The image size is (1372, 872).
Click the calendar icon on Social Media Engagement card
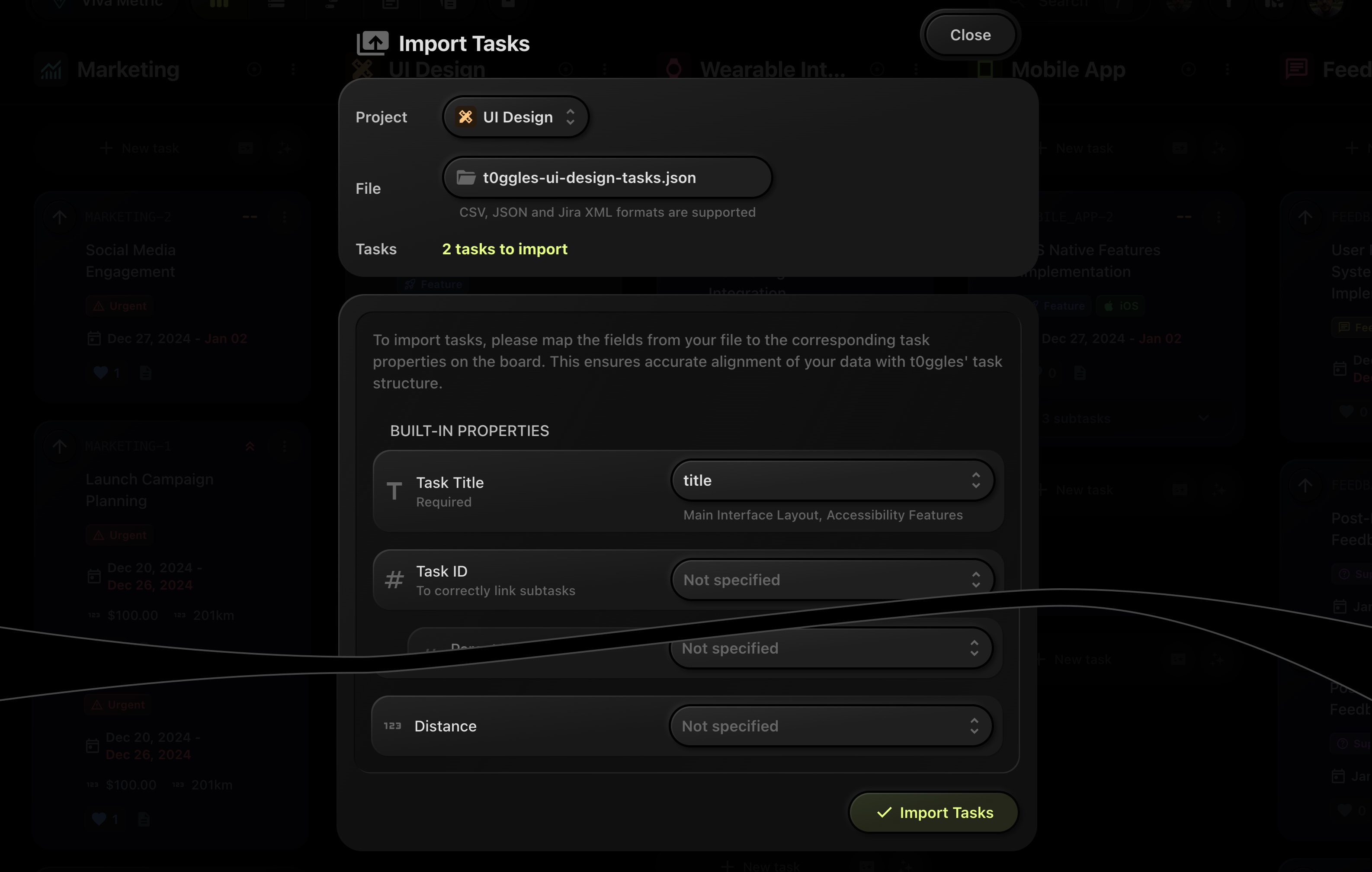(x=94, y=339)
